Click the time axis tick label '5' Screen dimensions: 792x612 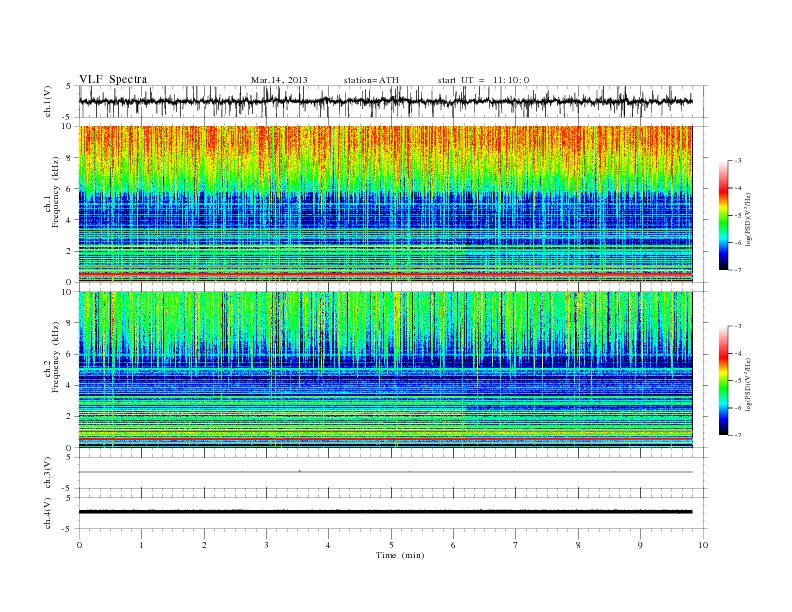(x=391, y=545)
